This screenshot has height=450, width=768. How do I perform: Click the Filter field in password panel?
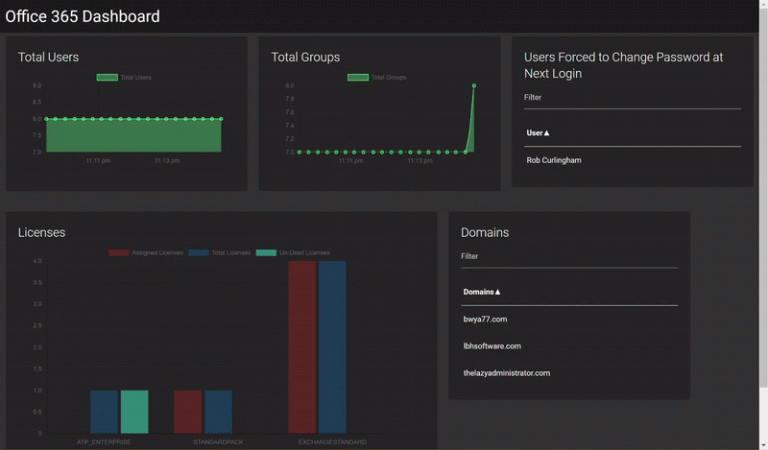(632, 98)
